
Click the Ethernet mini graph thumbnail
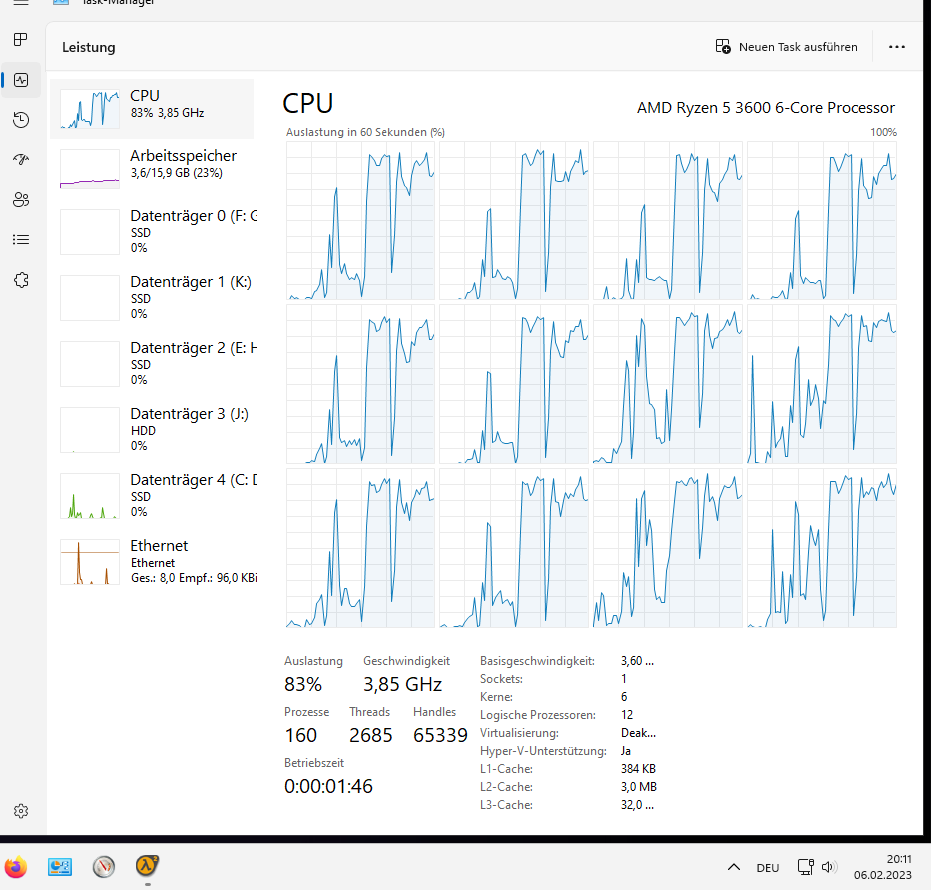tap(90, 562)
